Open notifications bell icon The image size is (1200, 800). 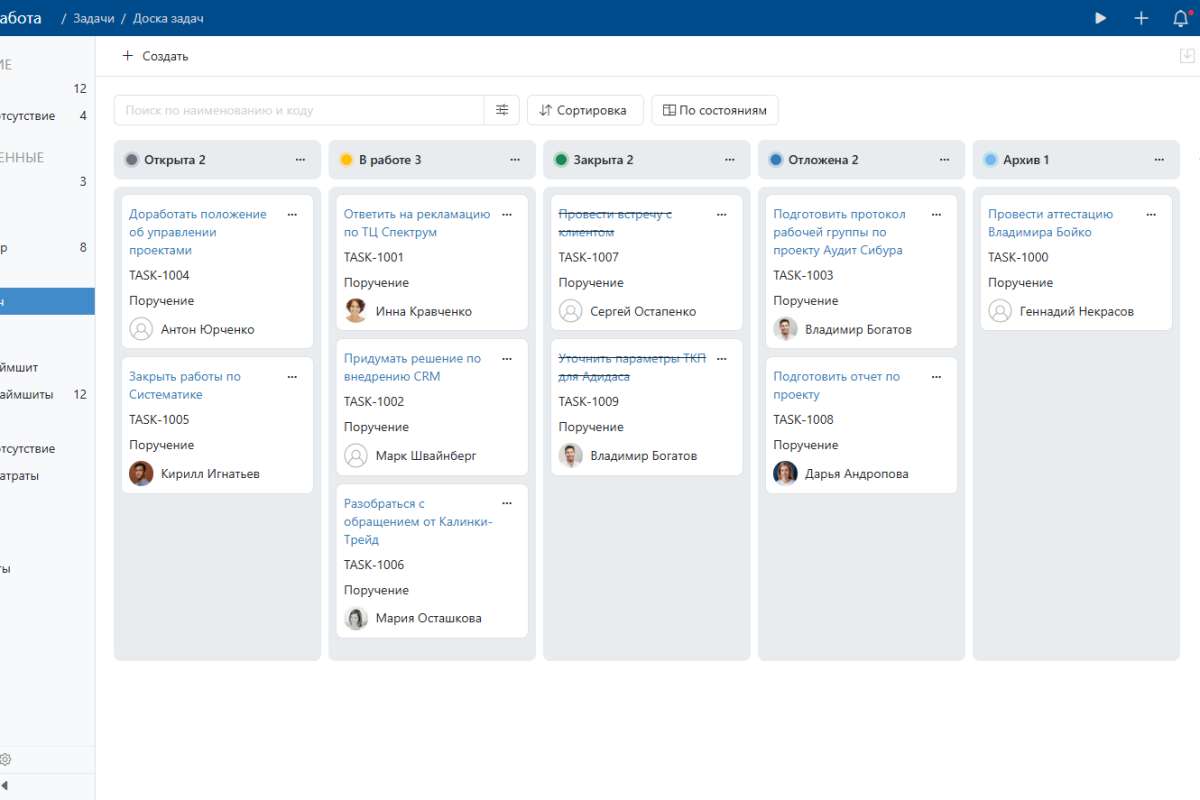(1181, 18)
